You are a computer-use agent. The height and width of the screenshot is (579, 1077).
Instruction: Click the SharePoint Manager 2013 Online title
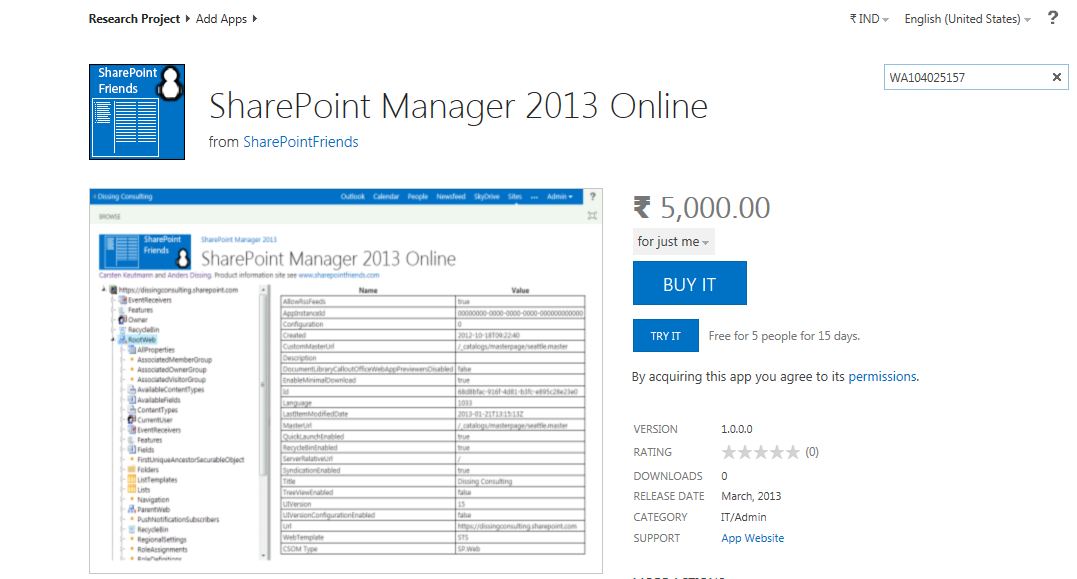[x=458, y=106]
